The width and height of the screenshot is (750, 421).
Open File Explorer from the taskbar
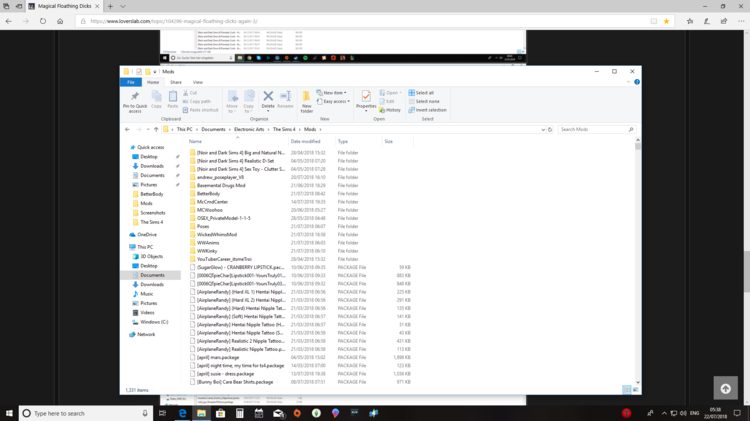tap(201, 413)
